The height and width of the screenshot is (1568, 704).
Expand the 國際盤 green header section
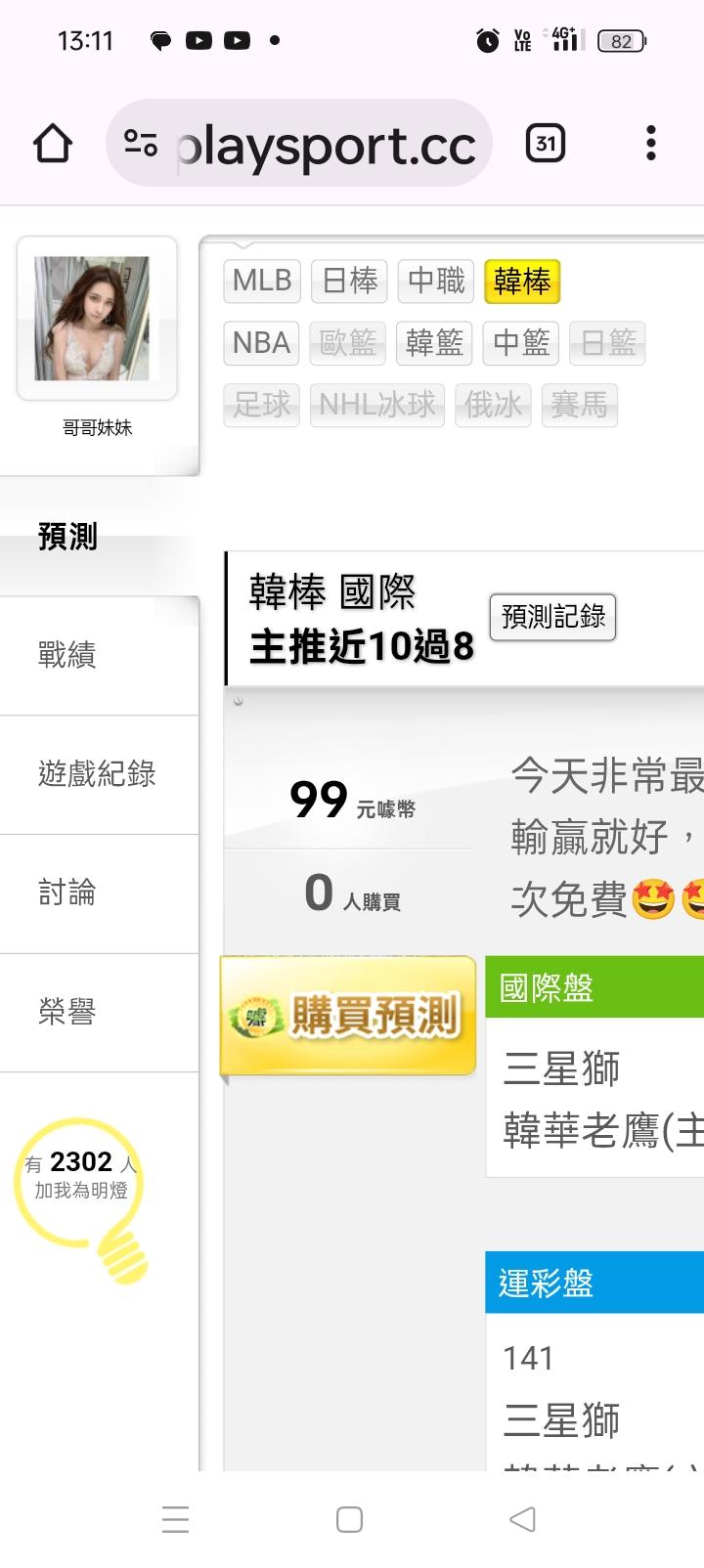(x=594, y=987)
